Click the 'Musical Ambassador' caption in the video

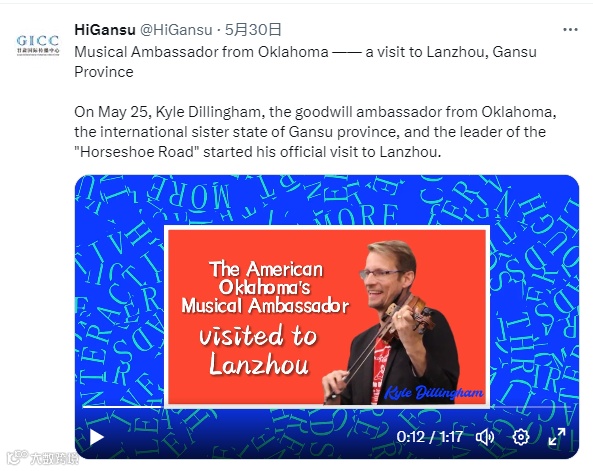265,306
